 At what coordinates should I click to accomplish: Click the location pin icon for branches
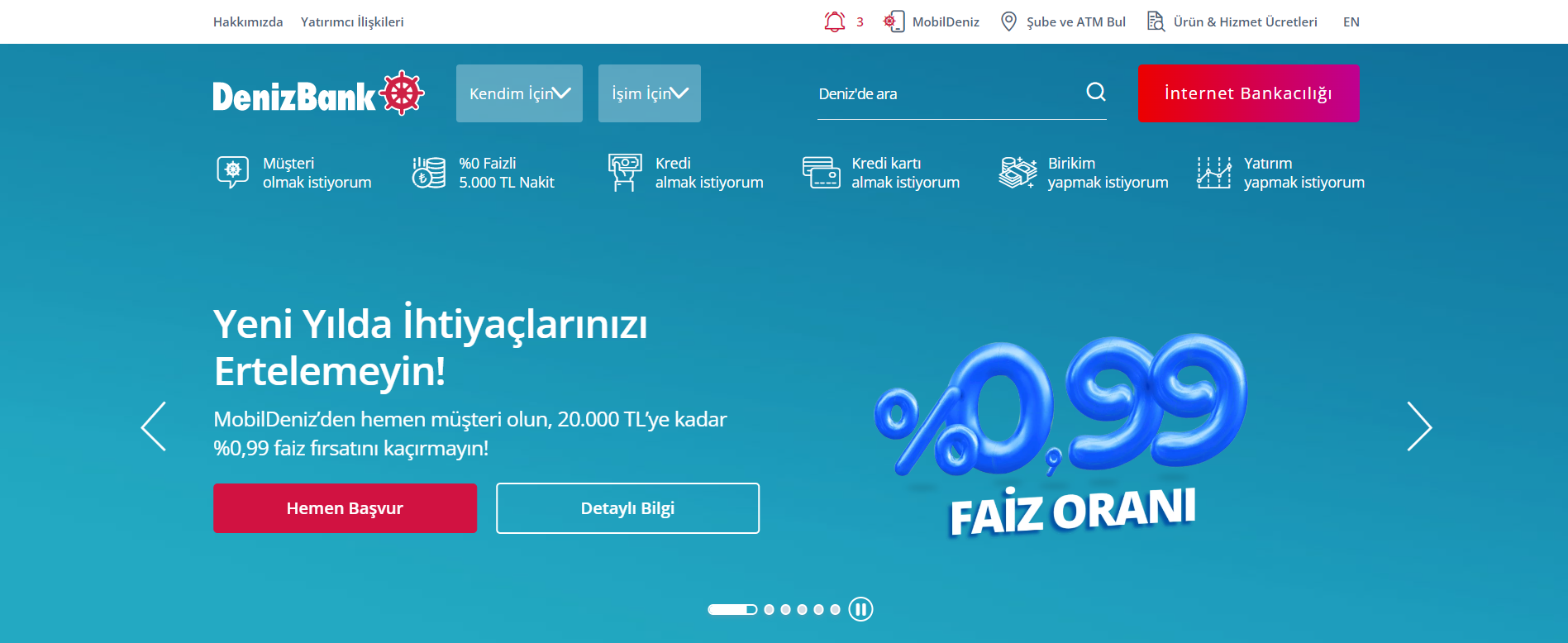coord(1008,21)
